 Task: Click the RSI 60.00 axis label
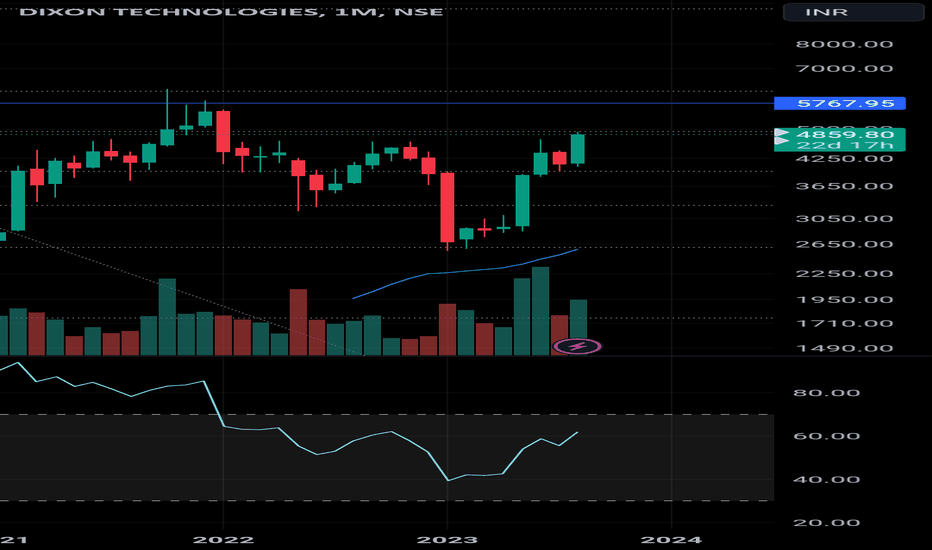826,436
